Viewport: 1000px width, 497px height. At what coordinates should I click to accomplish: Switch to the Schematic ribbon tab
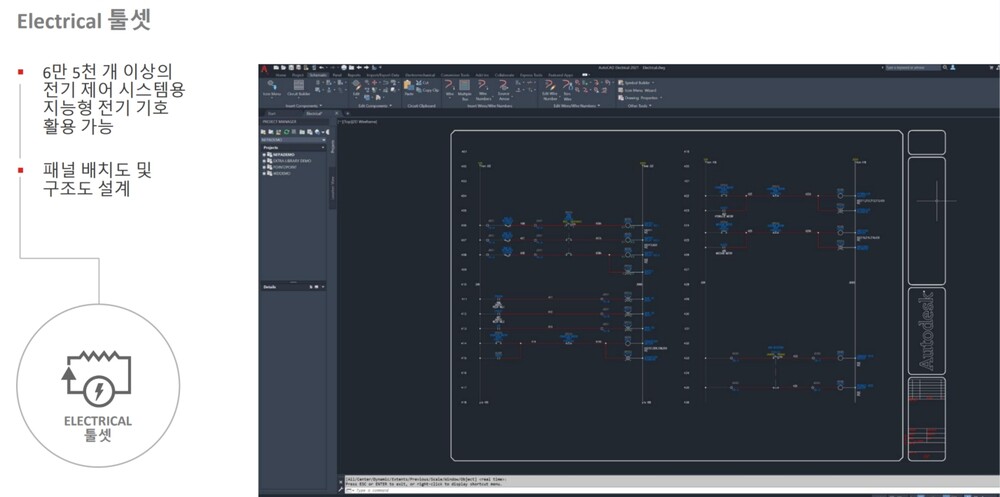pyautogui.click(x=318, y=75)
